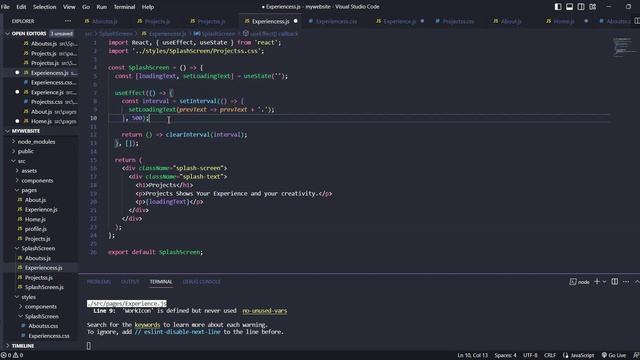Click the keywords link in terminal output
640x360 pixels.
tap(147, 325)
